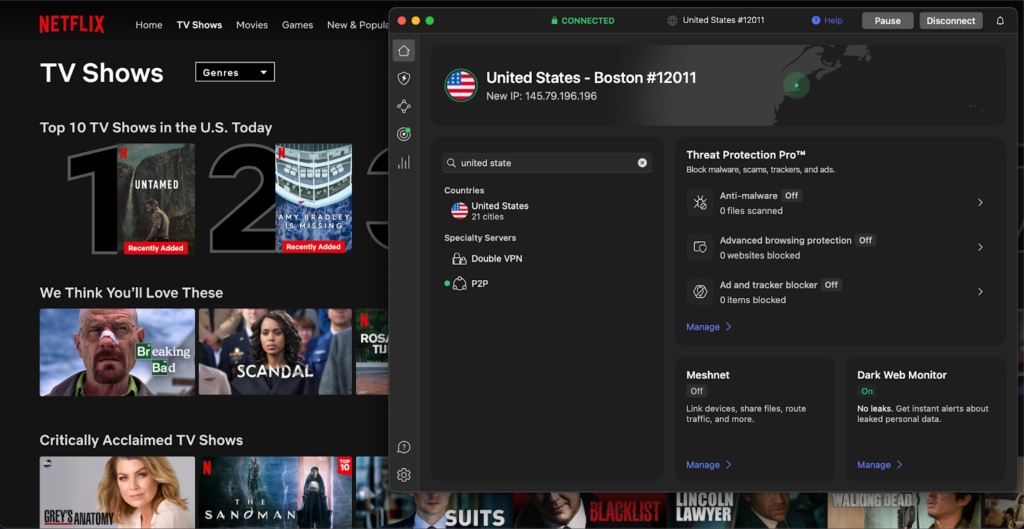Open the statistics bars sidebar icon
The image size is (1024, 529).
click(x=404, y=162)
